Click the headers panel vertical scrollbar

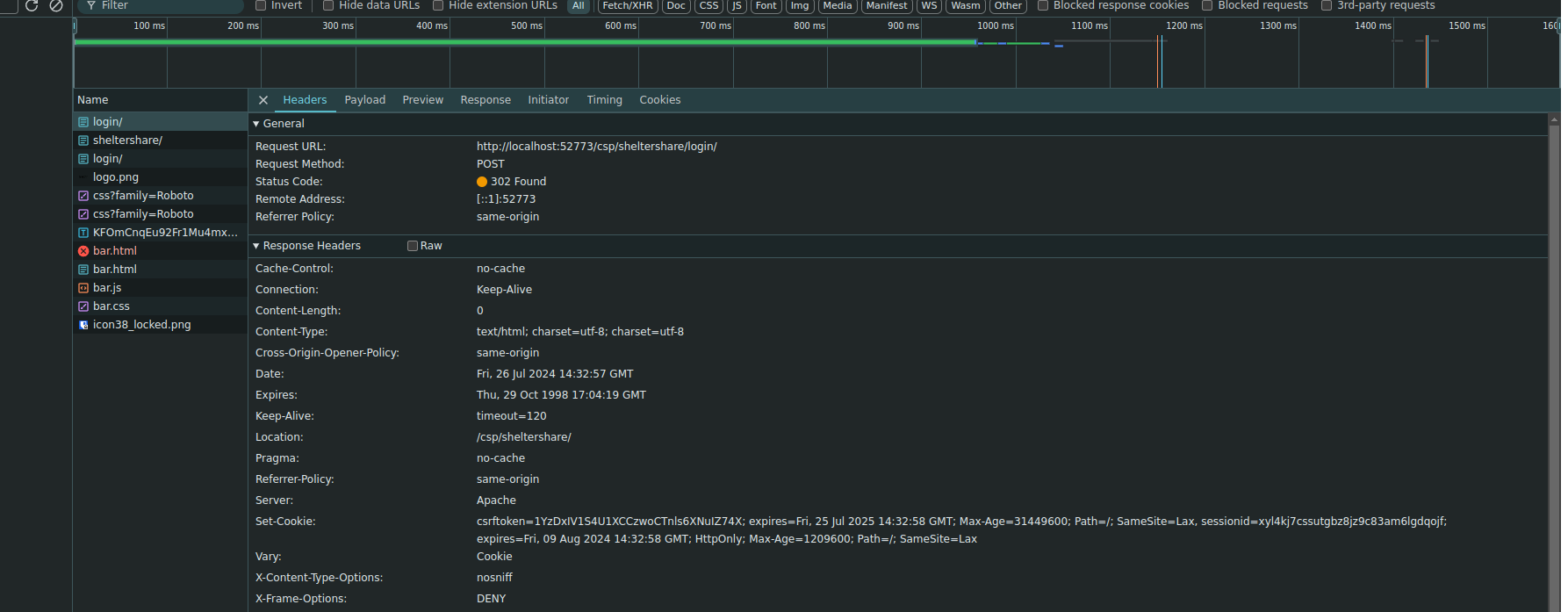(1554, 351)
